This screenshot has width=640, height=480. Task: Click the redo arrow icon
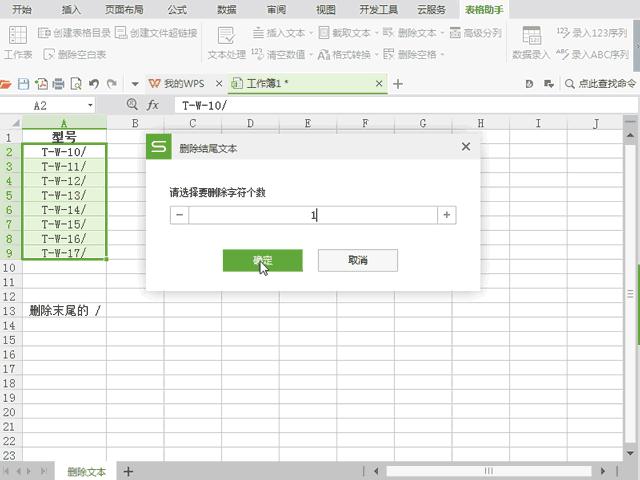(x=111, y=84)
